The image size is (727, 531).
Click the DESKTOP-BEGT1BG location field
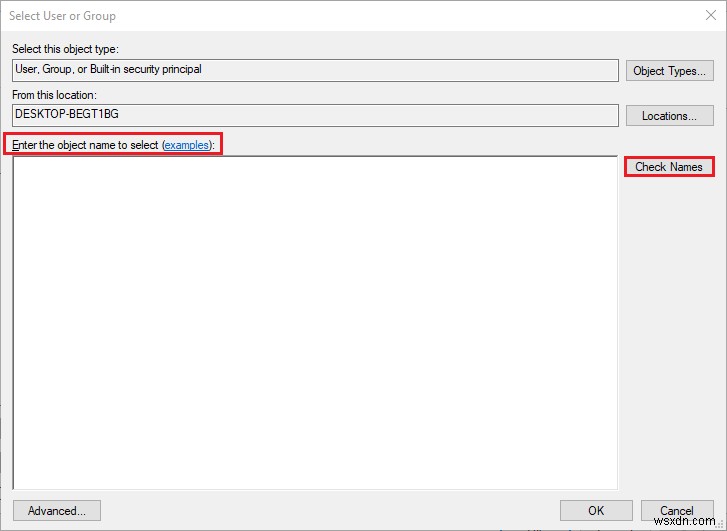315,115
